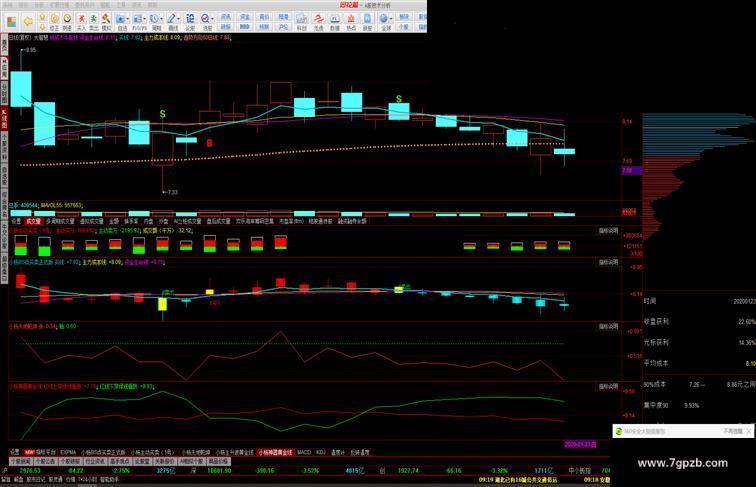The image size is (756, 487).
Task: Select the 多周期成交量 tab
Action: (60, 221)
